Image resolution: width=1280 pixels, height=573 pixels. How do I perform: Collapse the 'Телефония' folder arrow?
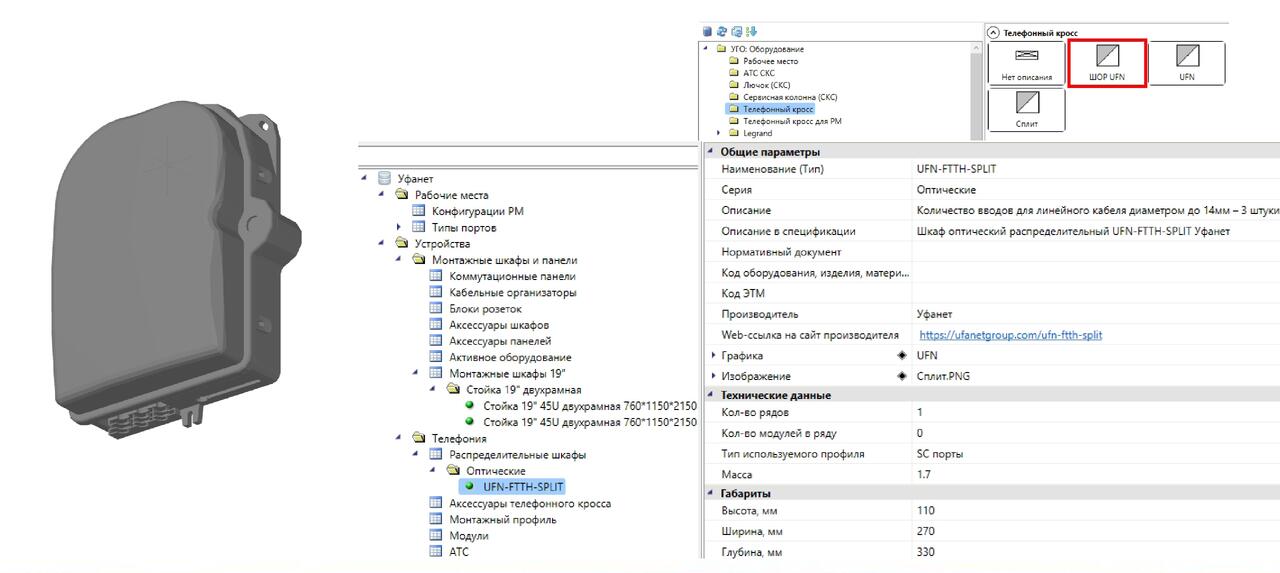click(399, 438)
